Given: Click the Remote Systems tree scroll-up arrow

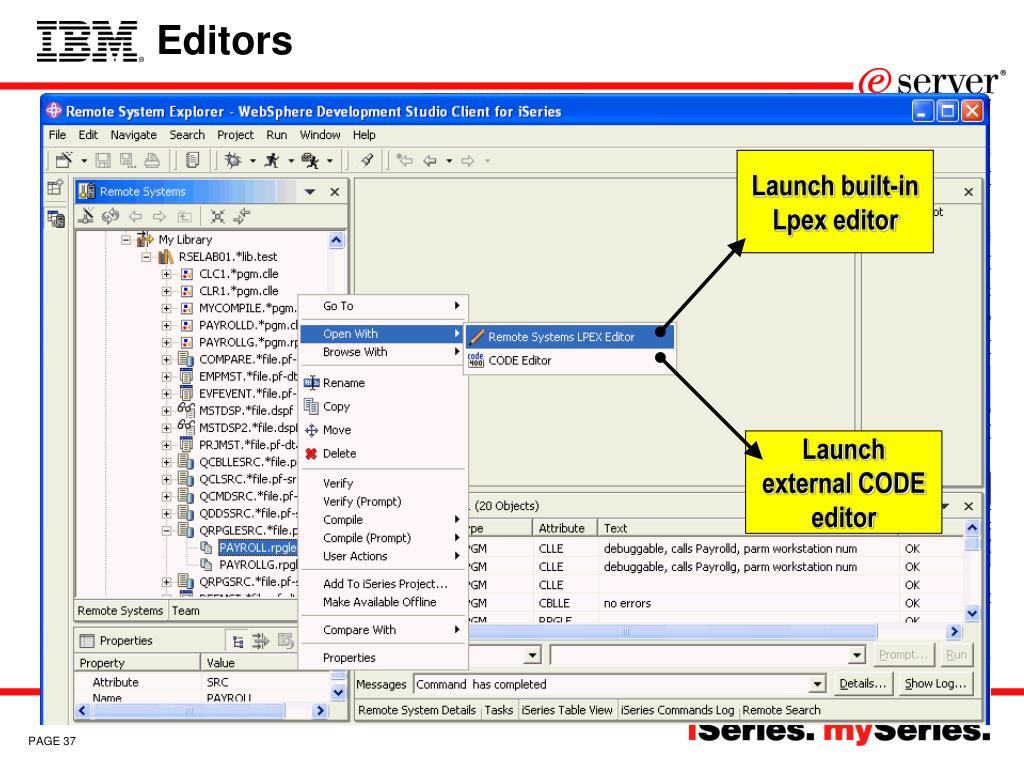Looking at the screenshot, I should pos(336,240).
